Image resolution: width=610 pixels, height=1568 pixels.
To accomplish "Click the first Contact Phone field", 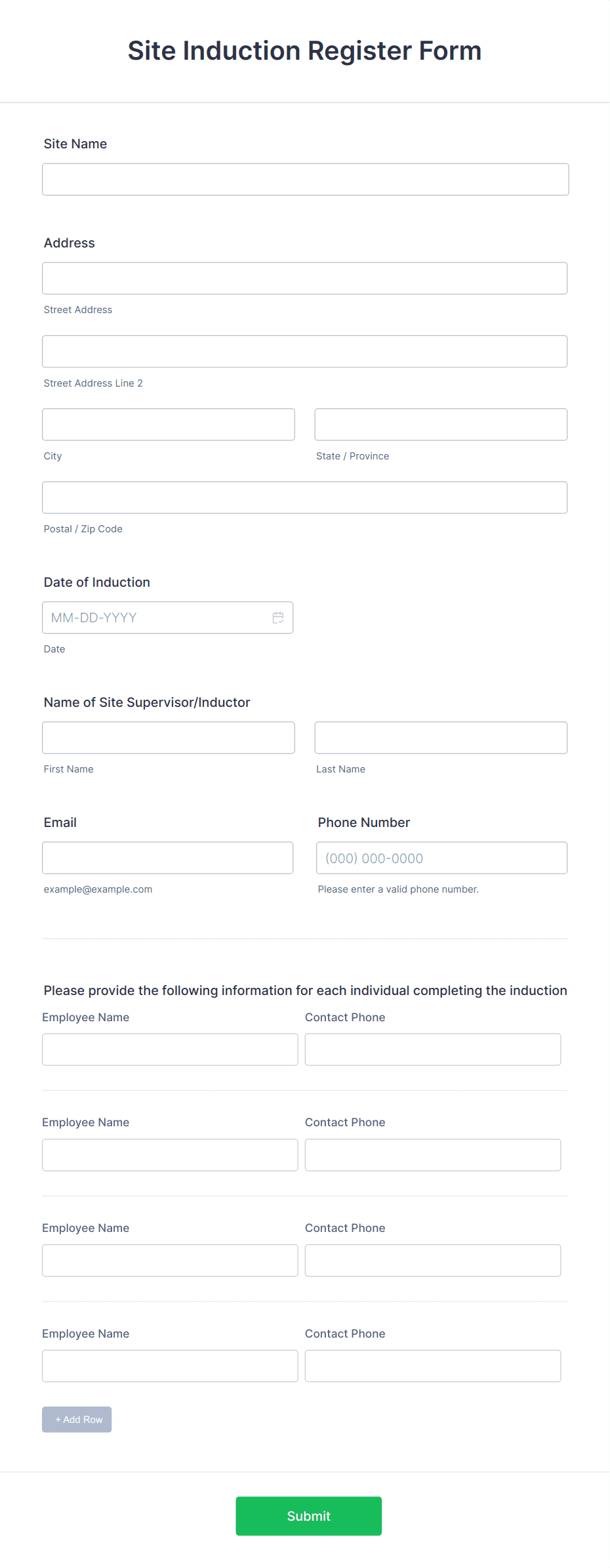I will (432, 1049).
